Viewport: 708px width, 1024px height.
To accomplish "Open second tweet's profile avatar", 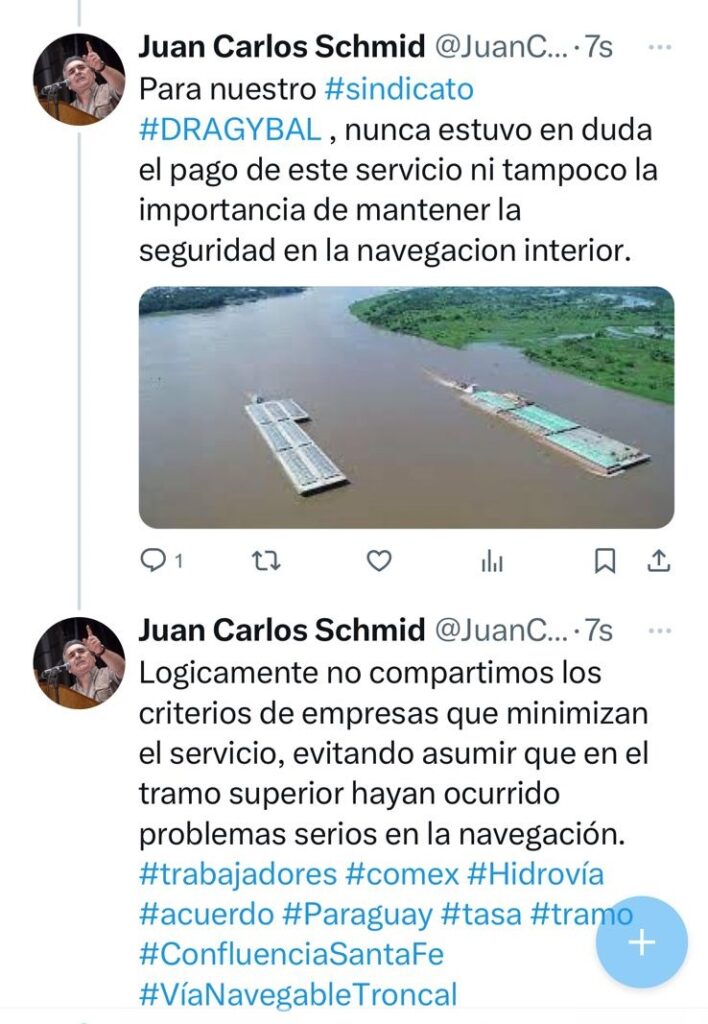I will (79, 663).
